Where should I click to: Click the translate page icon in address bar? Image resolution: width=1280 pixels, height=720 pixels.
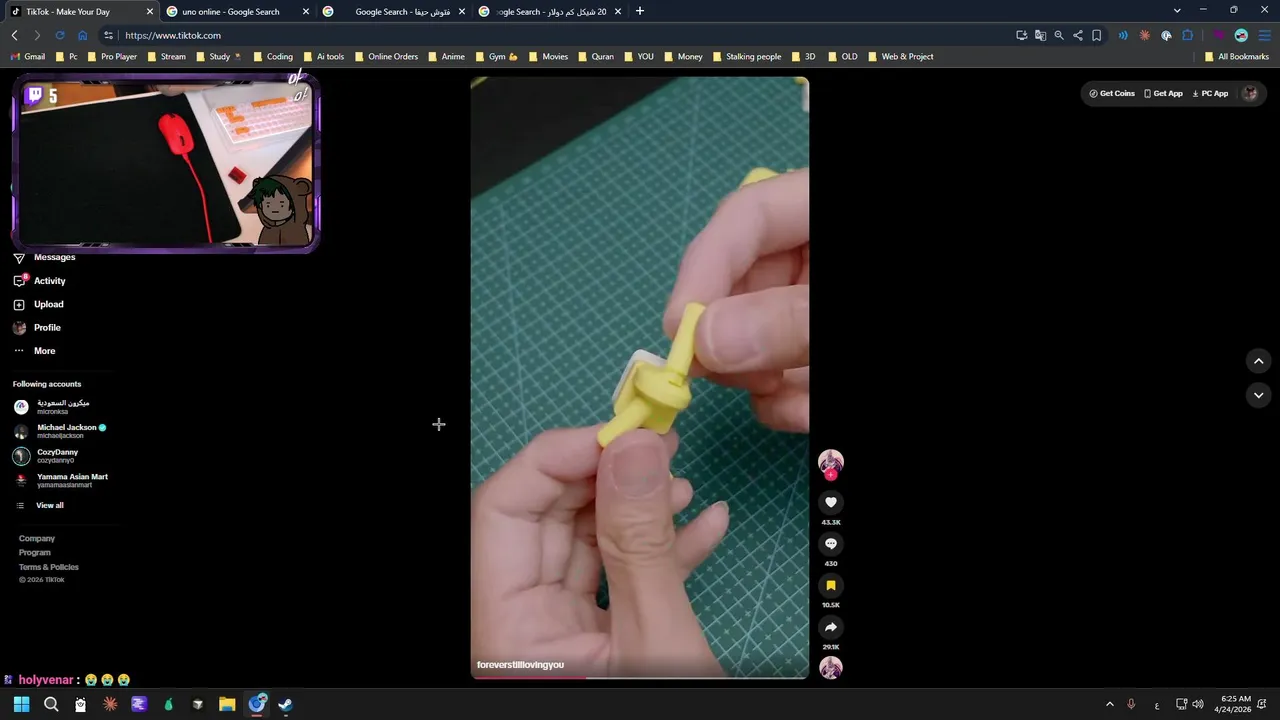[x=1040, y=35]
